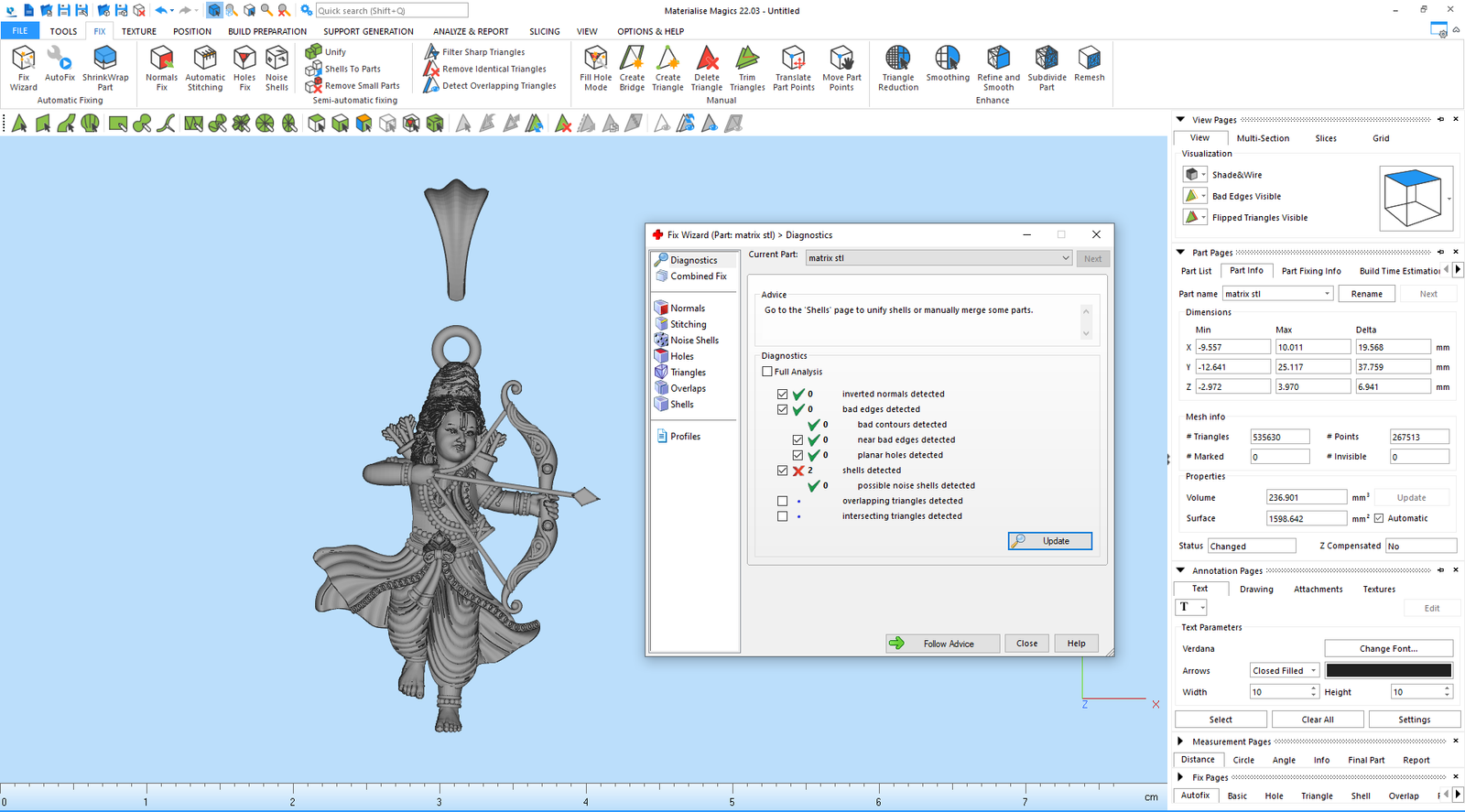This screenshot has height=812, width=1465.
Task: Click the Follow Advice button
Action: coord(942,644)
